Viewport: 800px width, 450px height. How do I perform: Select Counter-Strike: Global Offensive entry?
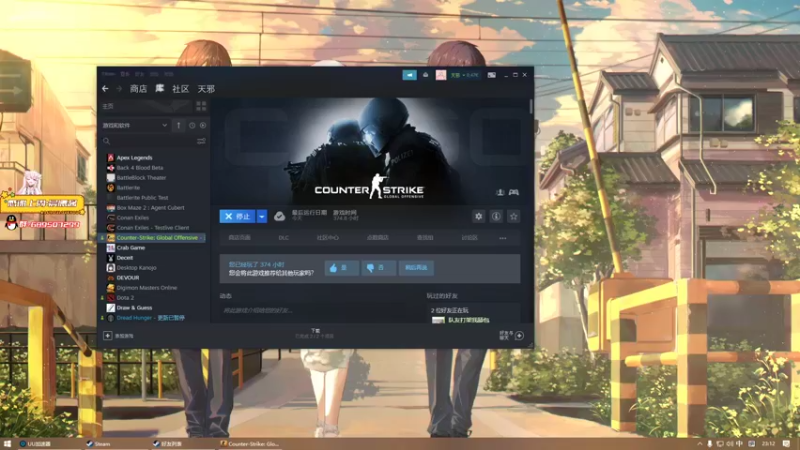click(153, 238)
